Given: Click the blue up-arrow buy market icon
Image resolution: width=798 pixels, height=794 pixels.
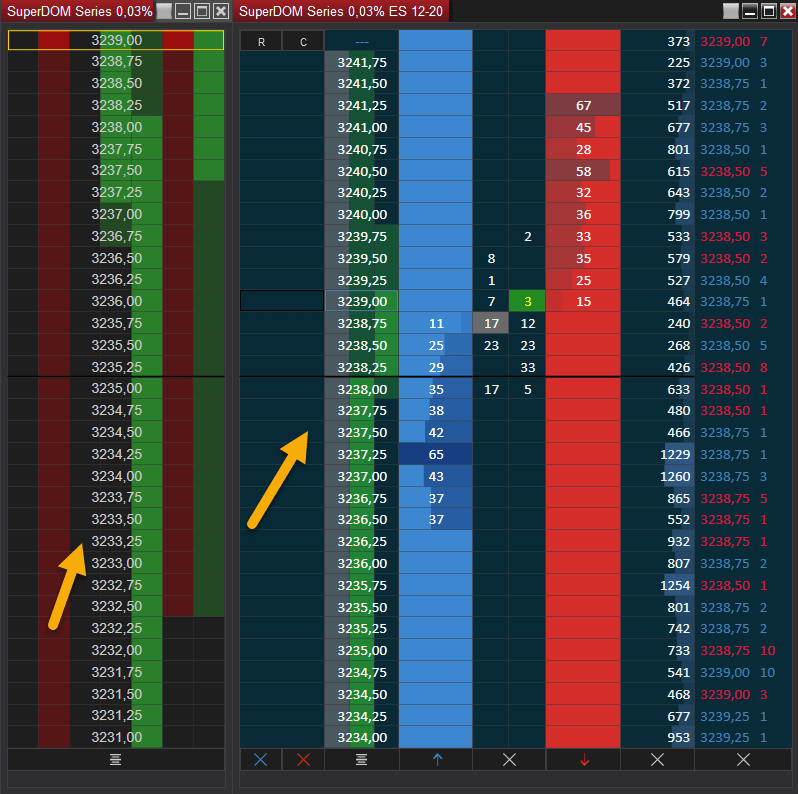Looking at the screenshot, I should point(437,760).
